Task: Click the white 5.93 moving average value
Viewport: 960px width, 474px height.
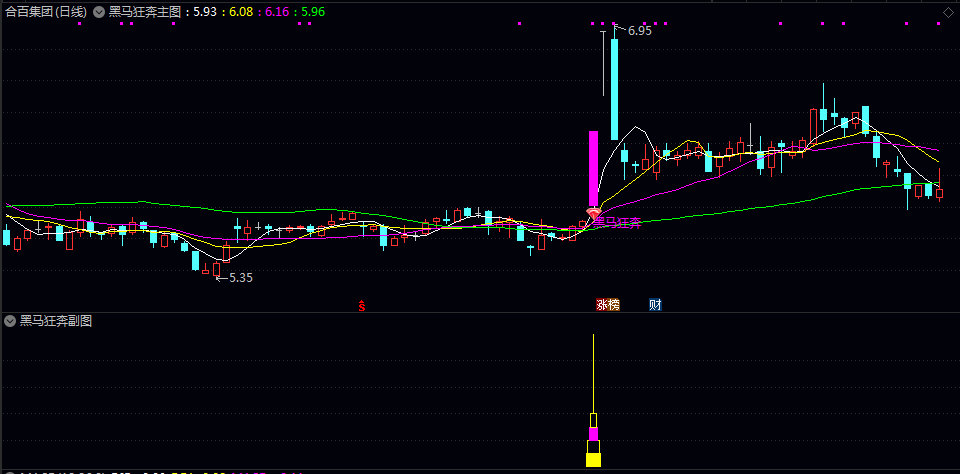Action: tap(205, 12)
